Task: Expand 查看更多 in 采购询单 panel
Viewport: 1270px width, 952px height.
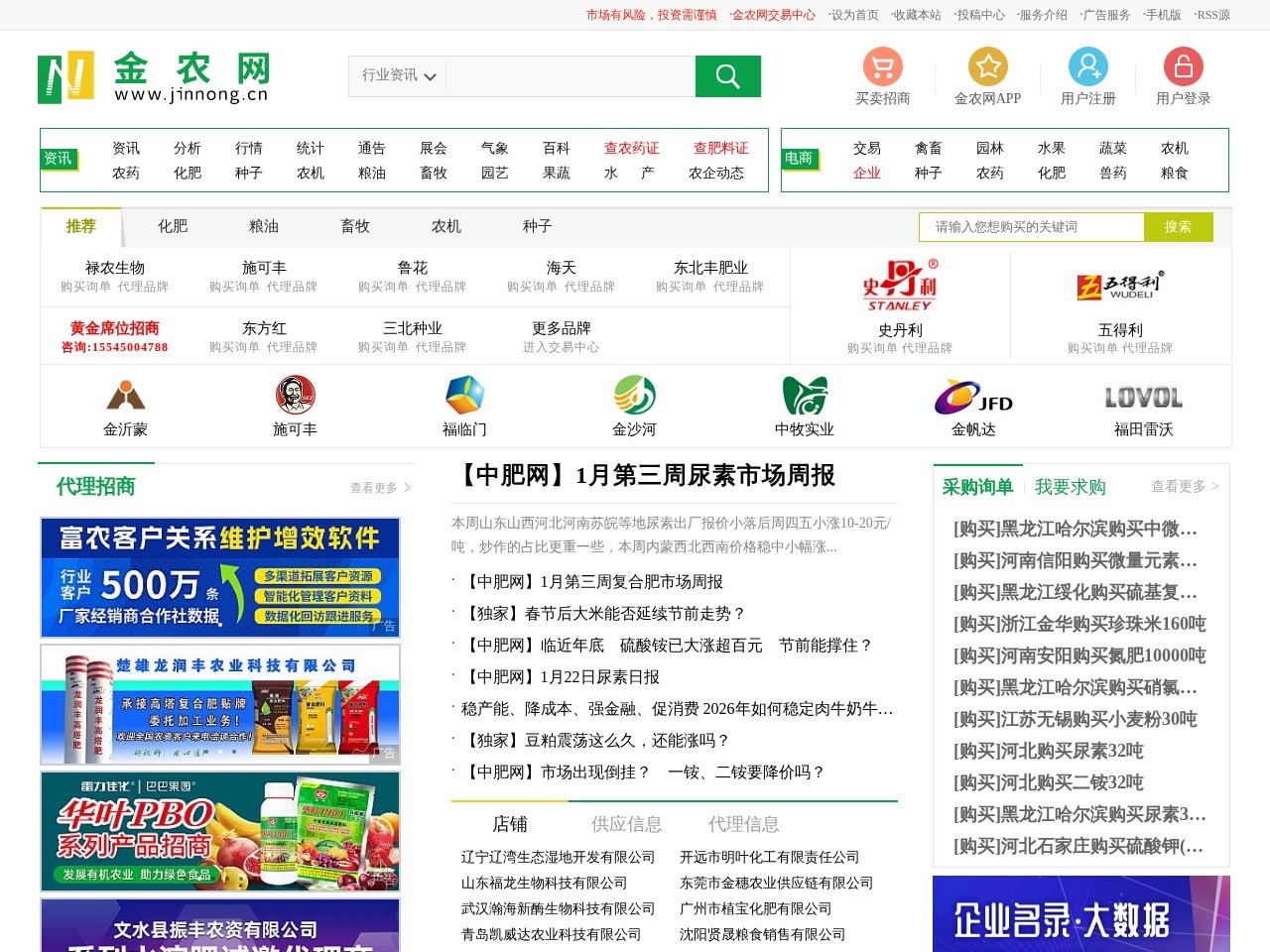Action: (x=1184, y=487)
